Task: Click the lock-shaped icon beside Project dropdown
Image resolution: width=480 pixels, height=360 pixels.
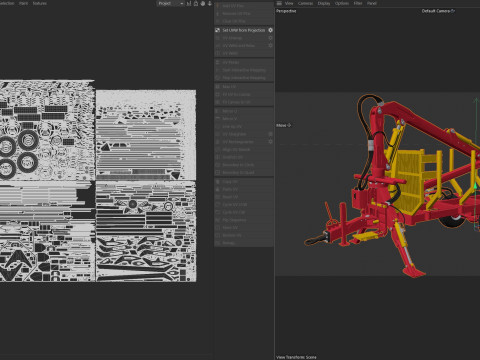Action: pyautogui.click(x=196, y=3)
